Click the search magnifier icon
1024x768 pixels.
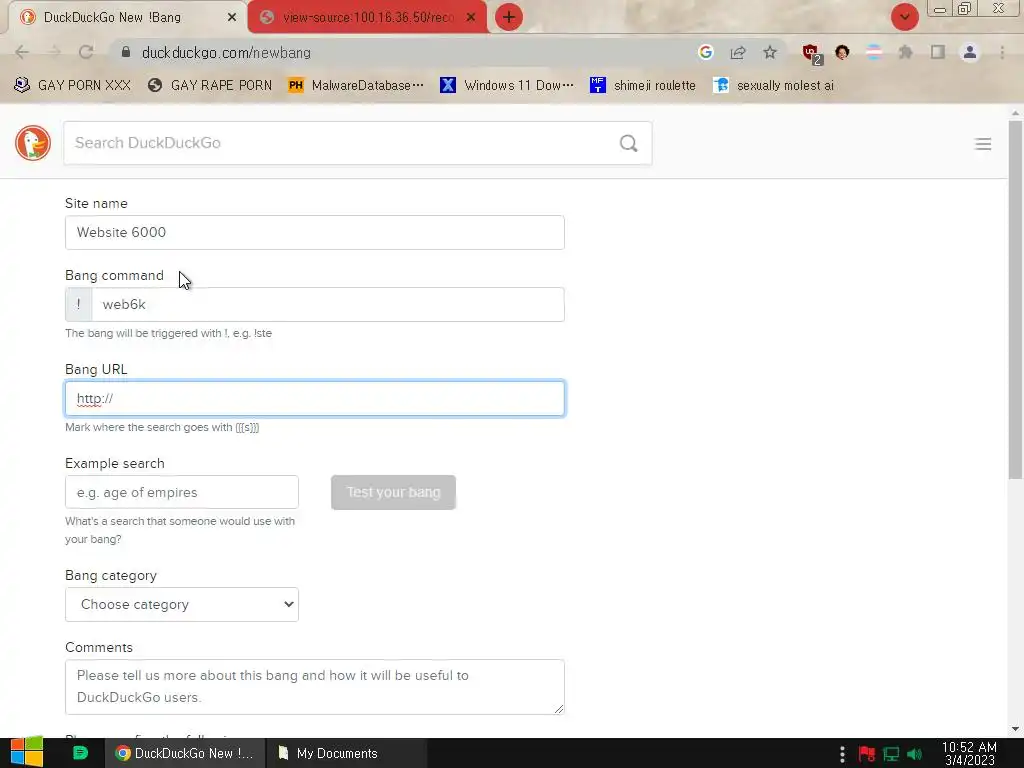pyautogui.click(x=628, y=143)
